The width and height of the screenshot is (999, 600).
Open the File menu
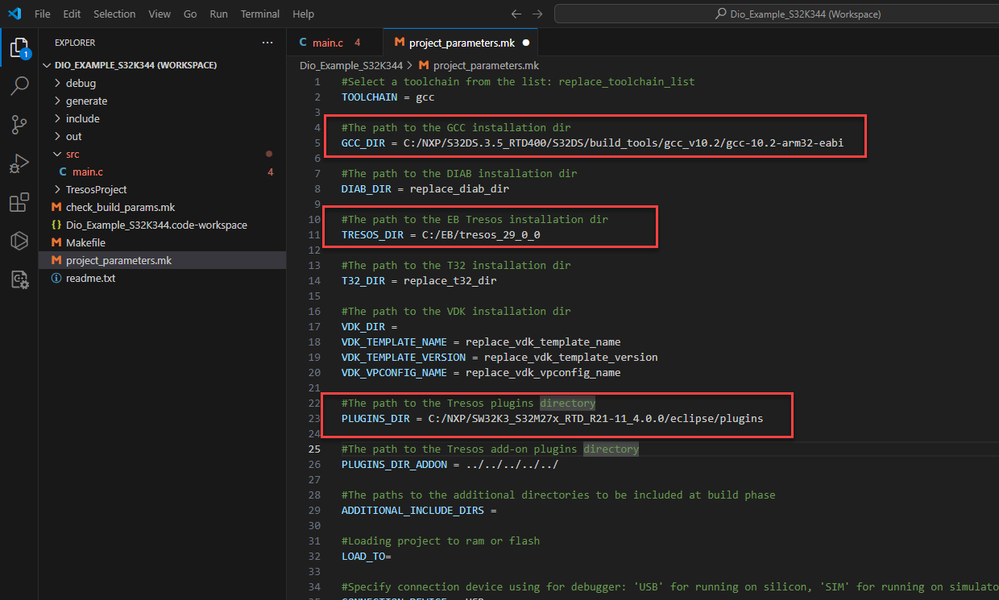42,14
